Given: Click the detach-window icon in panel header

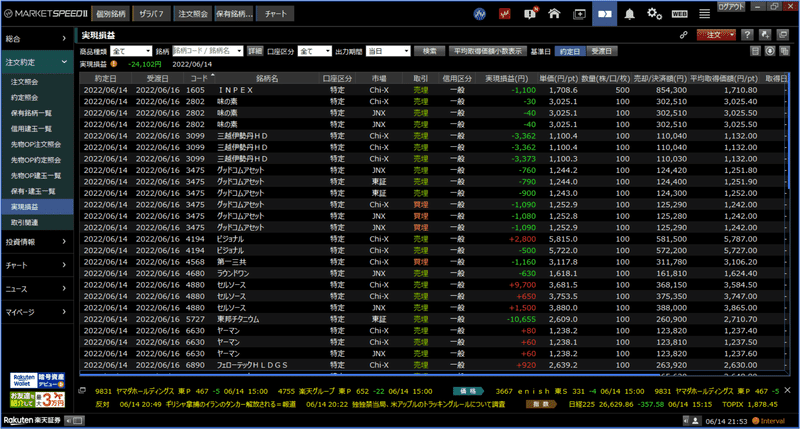Looking at the screenshot, I should coord(783,35).
